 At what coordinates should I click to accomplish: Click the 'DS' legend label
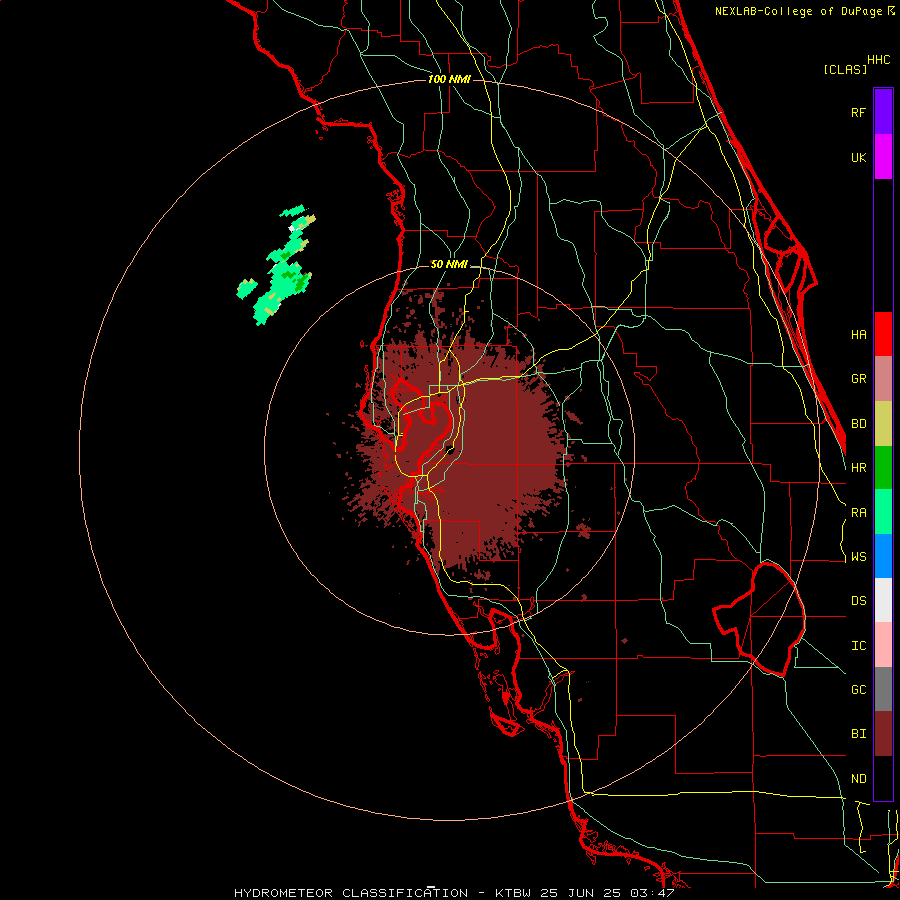(859, 601)
